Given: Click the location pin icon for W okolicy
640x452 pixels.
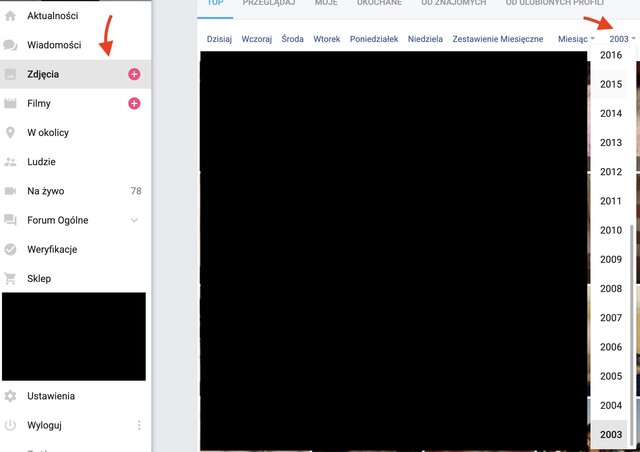Looking at the screenshot, I should 10,133.
